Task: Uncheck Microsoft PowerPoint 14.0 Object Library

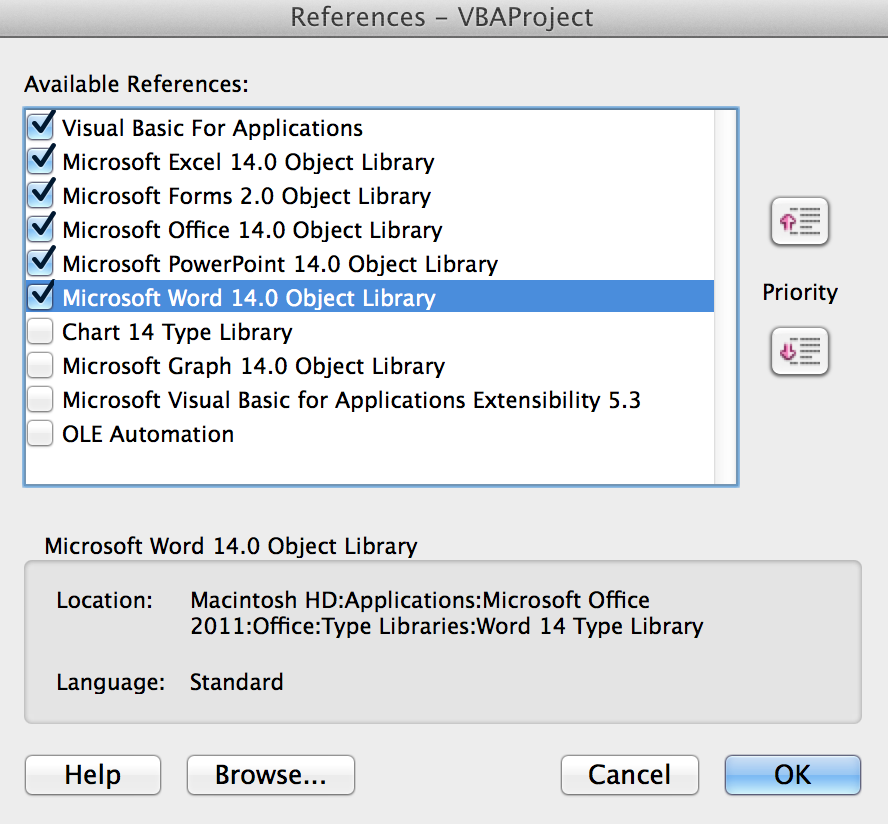Action: (x=41, y=263)
